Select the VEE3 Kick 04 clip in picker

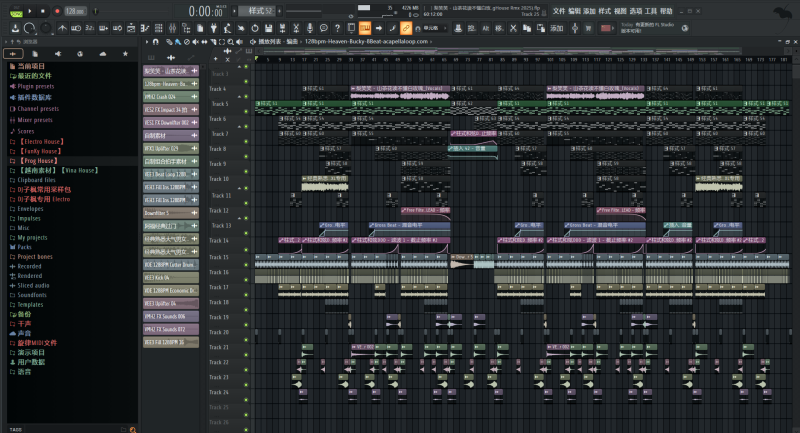pyautogui.click(x=171, y=277)
